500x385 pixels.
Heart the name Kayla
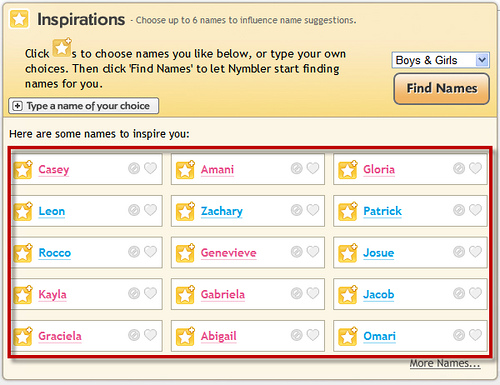point(150,293)
